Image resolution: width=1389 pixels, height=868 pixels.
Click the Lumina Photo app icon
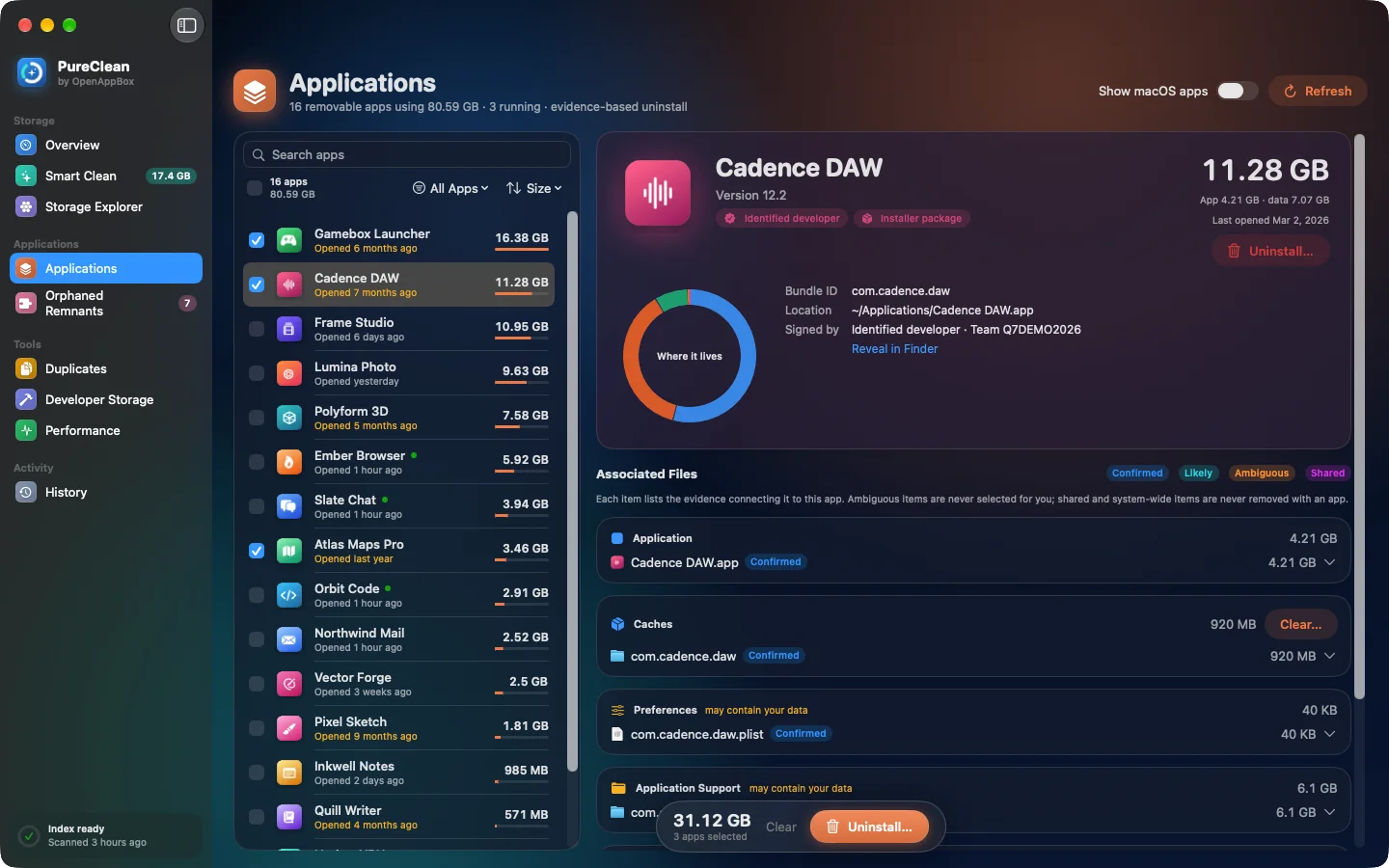[x=289, y=373]
